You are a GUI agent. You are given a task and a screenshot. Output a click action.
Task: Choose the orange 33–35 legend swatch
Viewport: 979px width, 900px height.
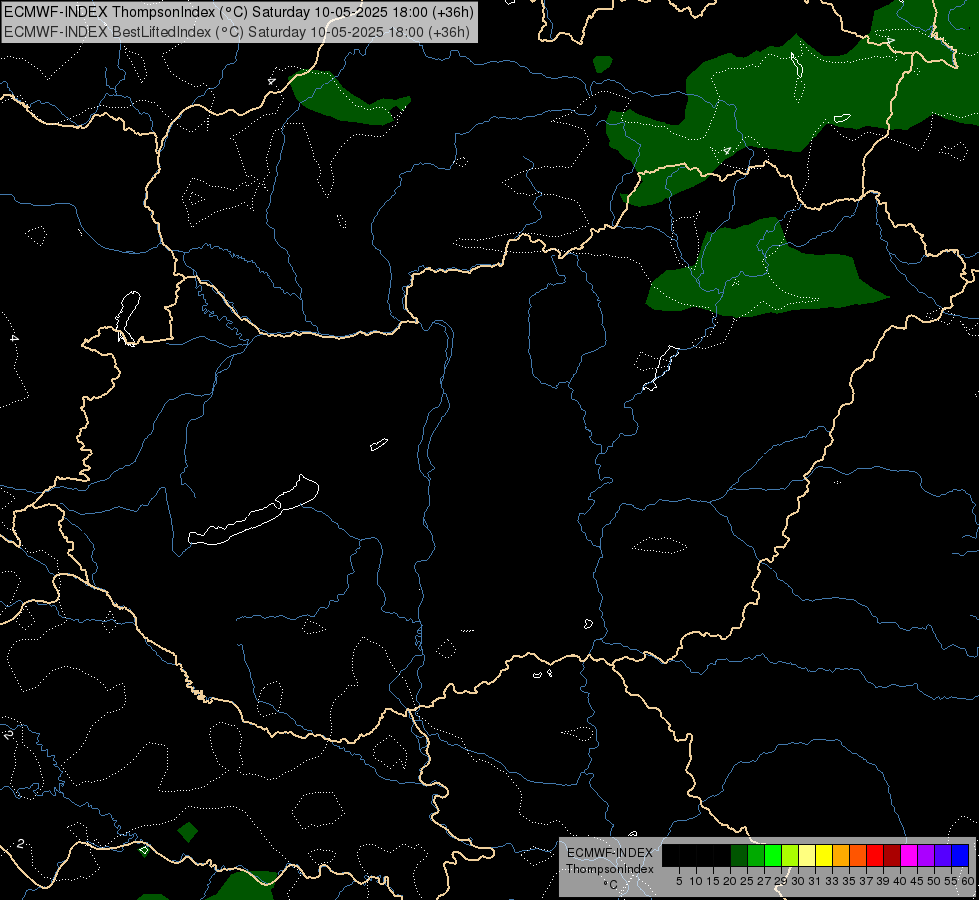(841, 855)
